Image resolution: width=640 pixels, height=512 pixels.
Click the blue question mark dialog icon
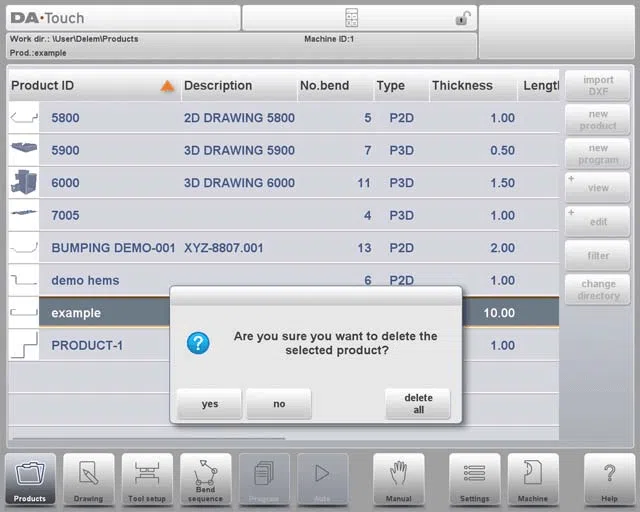coord(198,343)
